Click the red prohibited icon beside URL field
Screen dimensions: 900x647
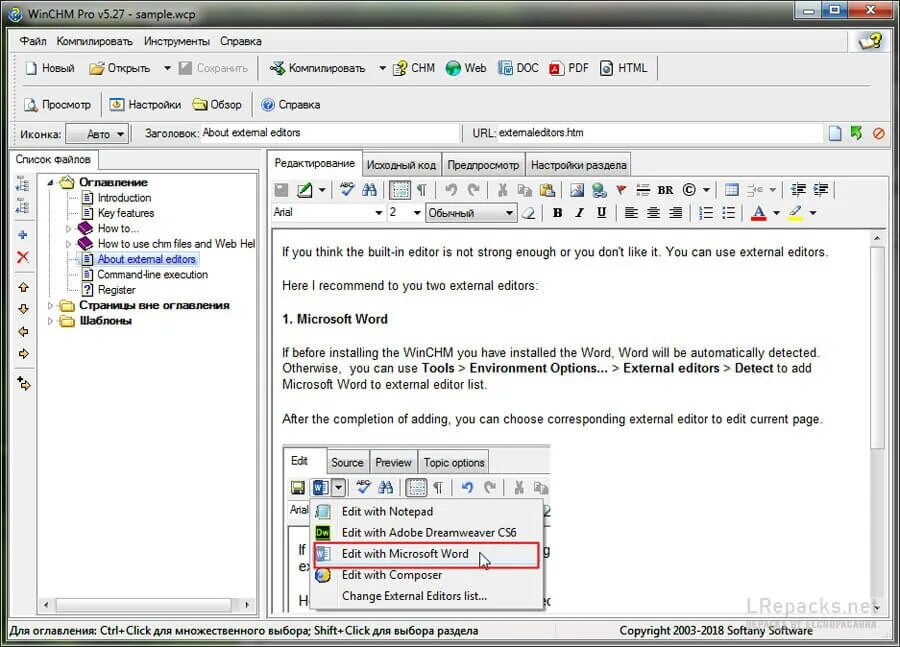click(878, 133)
